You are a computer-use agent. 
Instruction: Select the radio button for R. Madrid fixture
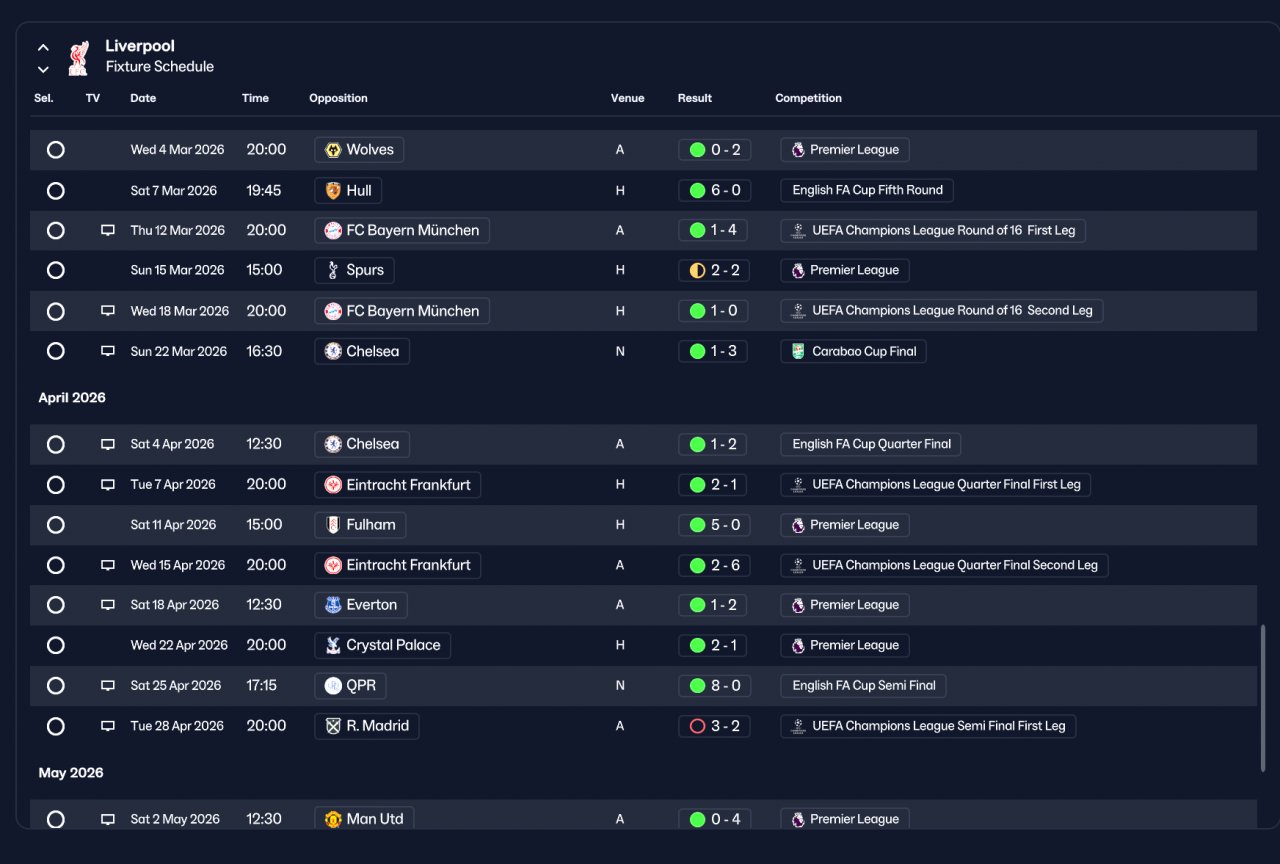pos(56,726)
